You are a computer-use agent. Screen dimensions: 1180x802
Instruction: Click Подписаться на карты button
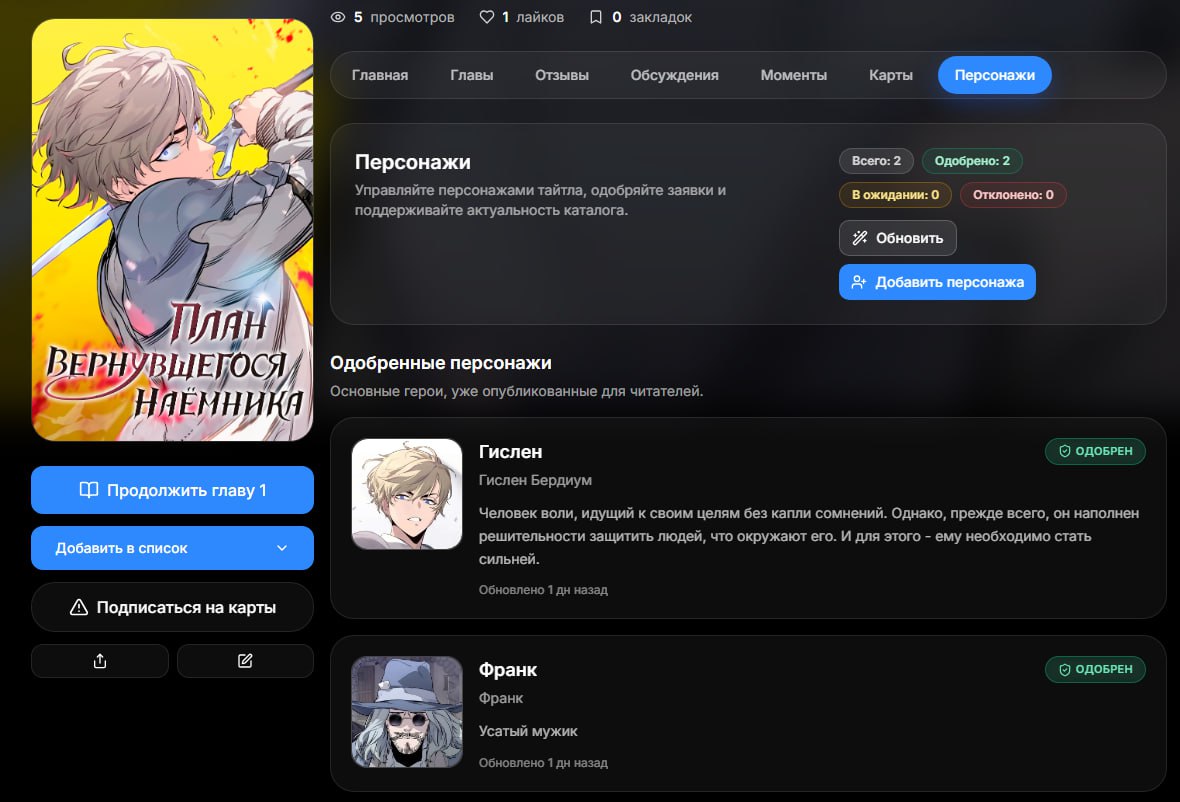click(x=172, y=607)
